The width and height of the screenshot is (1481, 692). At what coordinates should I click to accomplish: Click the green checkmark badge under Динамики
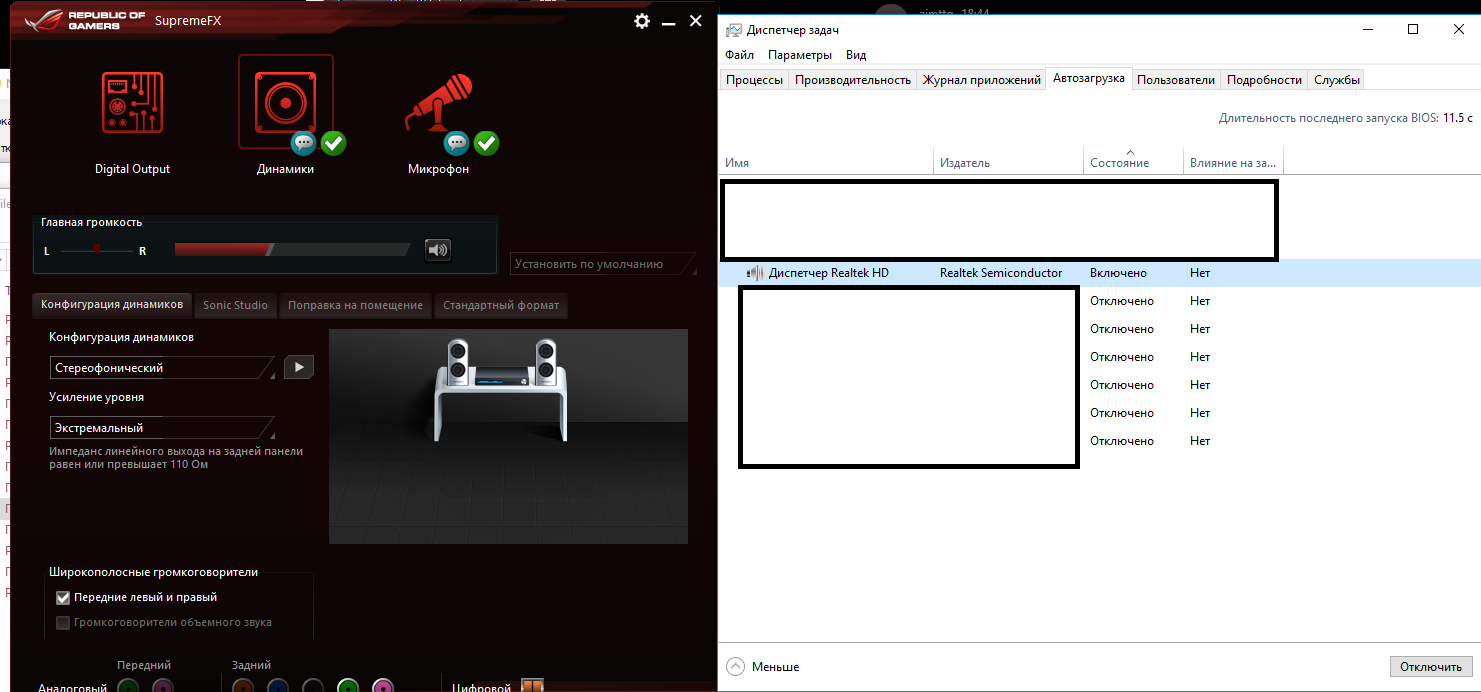[333, 144]
